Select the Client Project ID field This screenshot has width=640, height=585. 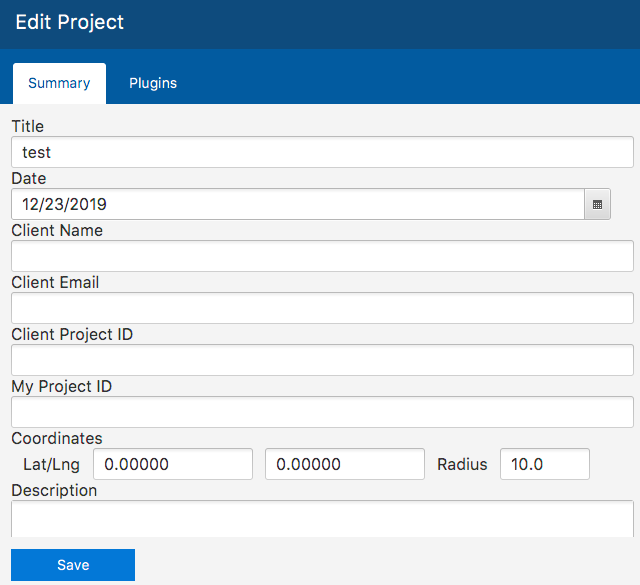[322, 360]
